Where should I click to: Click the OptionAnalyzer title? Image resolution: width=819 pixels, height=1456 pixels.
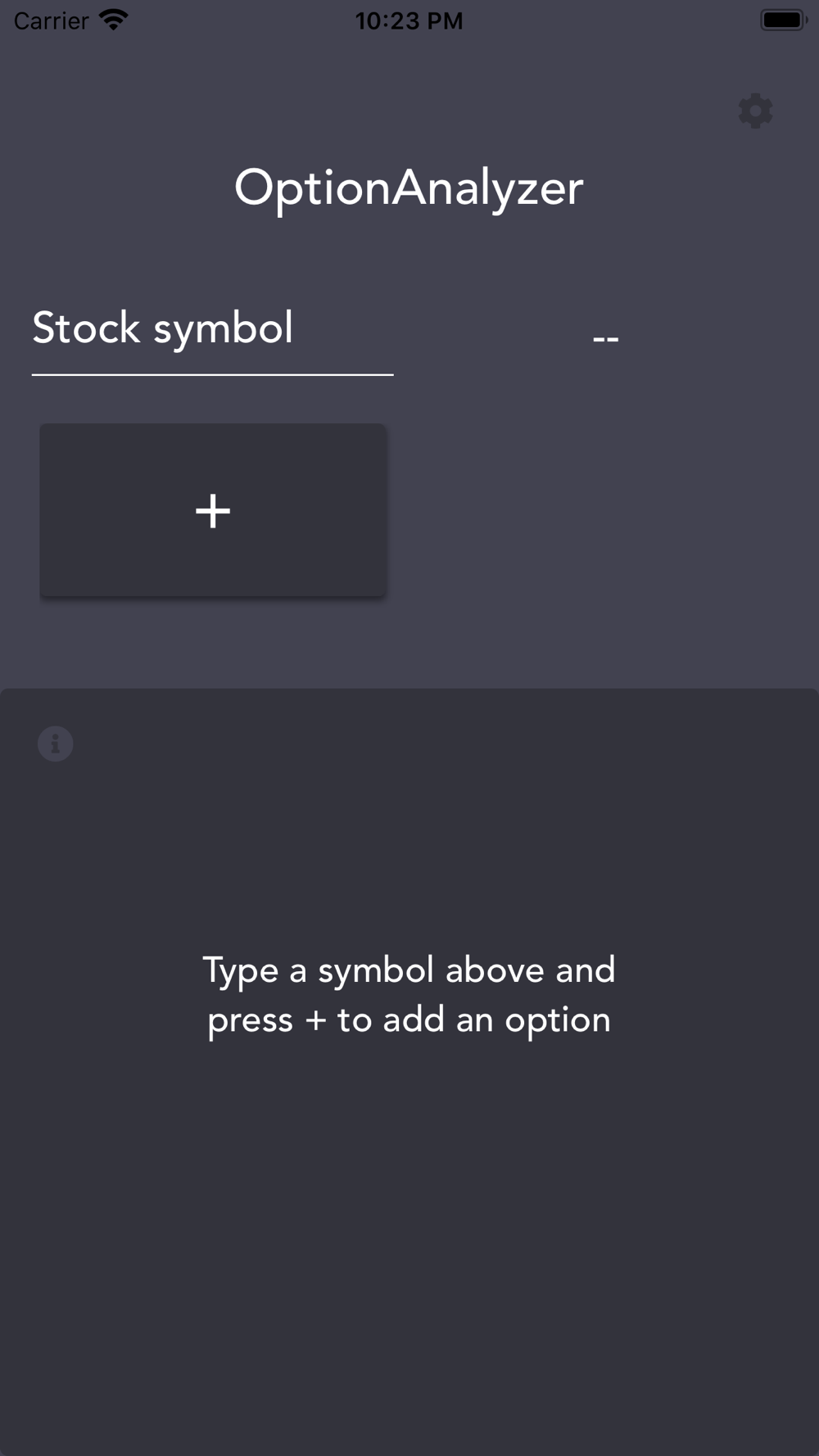(409, 188)
